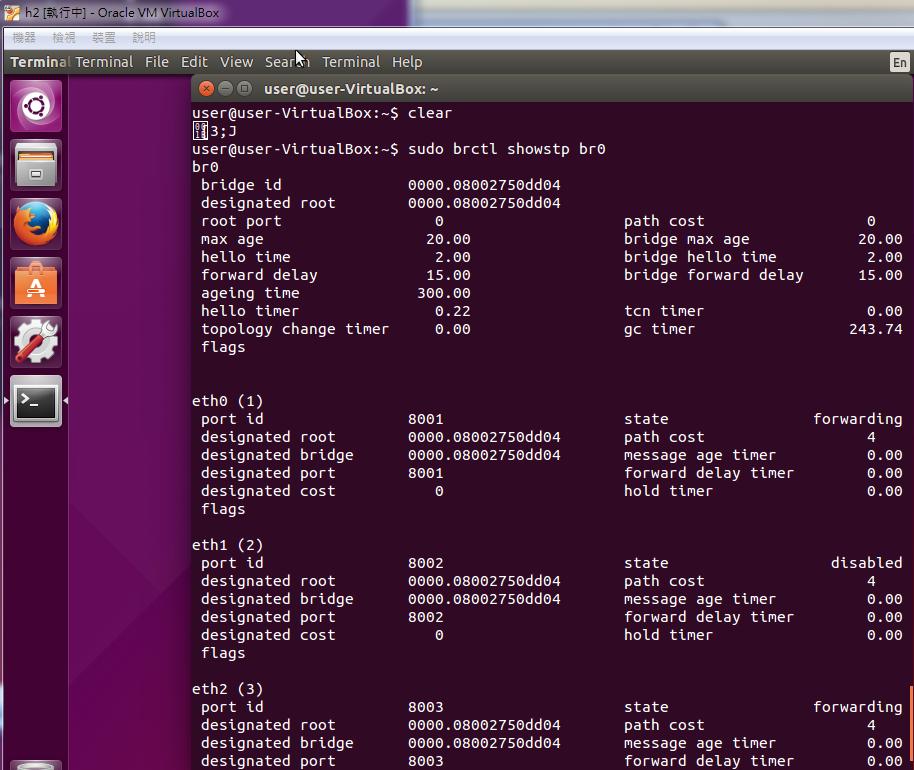
Task: Open the Ubuntu Dash search launcher
Action: (x=36, y=106)
